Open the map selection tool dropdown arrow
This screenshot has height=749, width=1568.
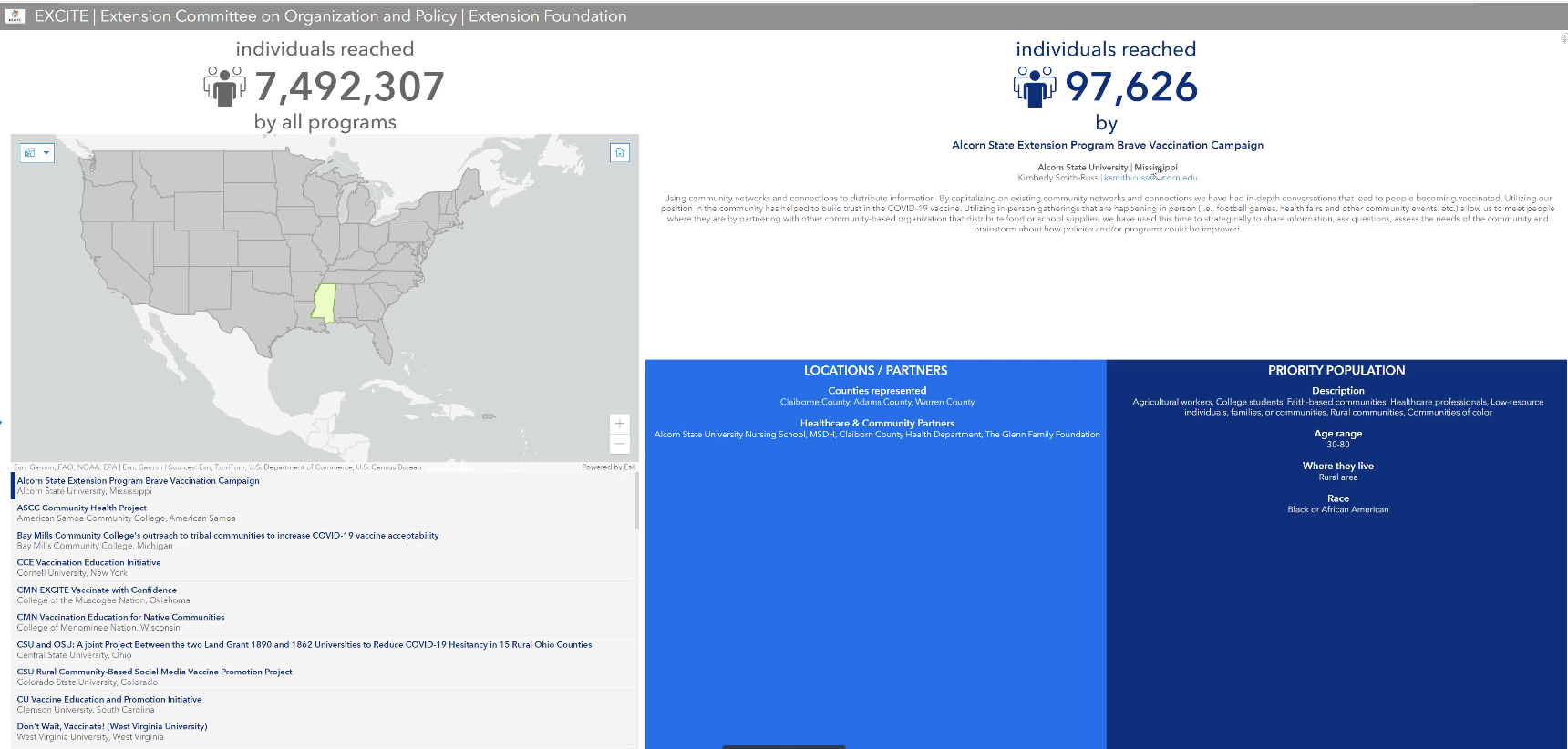point(46,153)
